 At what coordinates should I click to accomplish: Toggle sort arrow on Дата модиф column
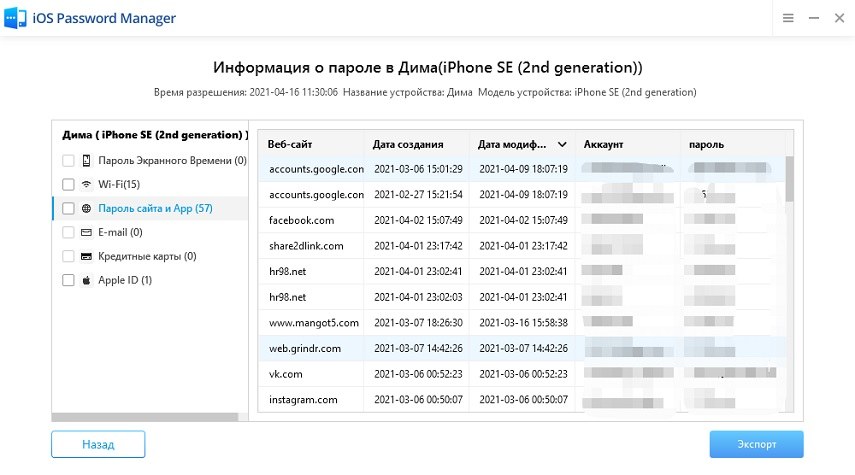(x=562, y=144)
